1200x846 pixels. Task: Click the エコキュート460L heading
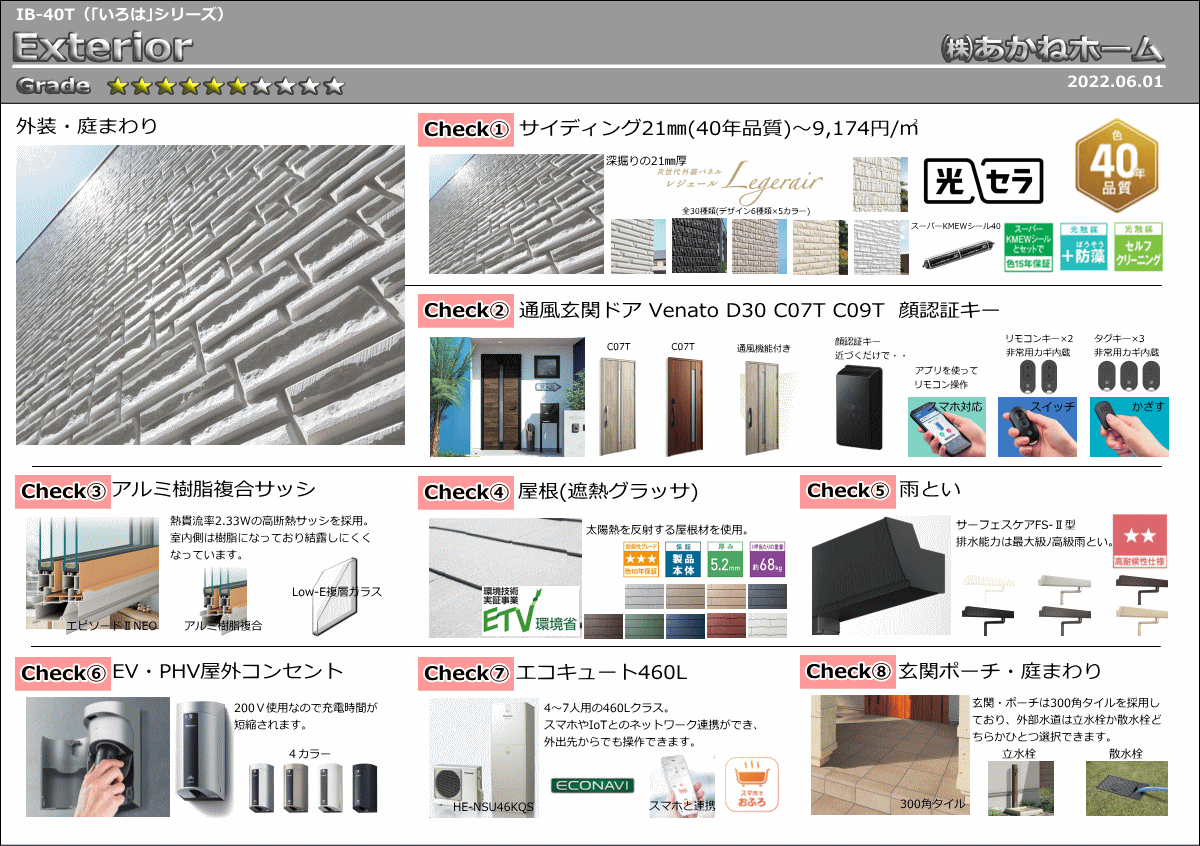click(x=603, y=672)
